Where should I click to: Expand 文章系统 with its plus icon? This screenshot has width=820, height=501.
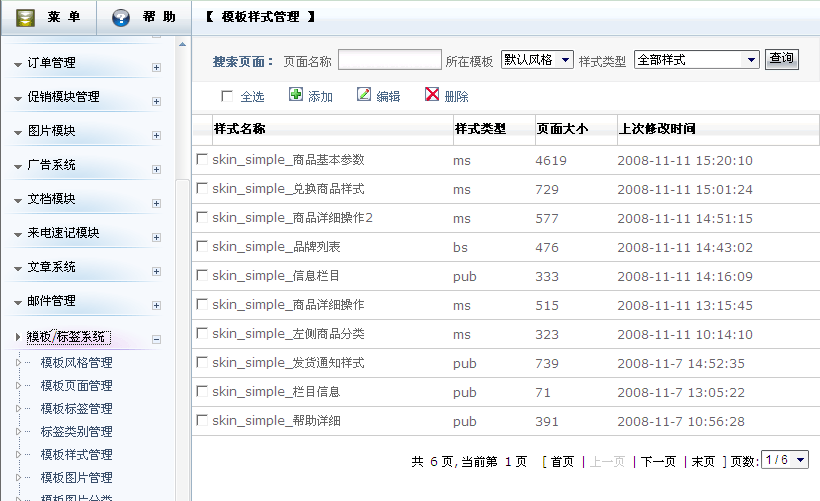156,271
